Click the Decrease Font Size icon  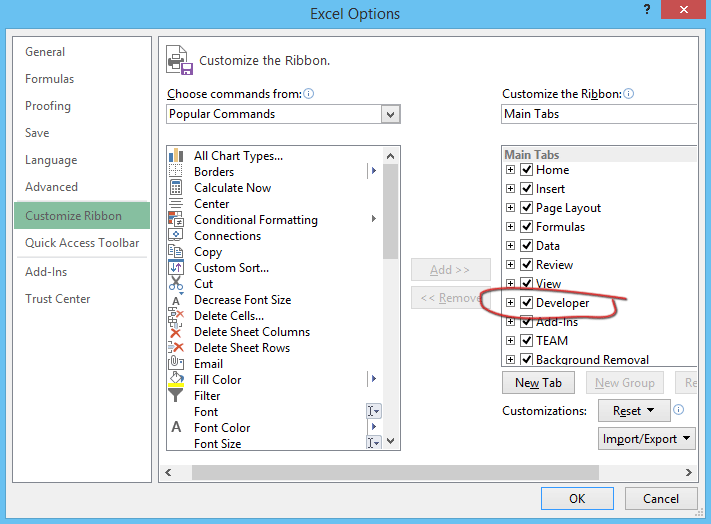pos(176,300)
